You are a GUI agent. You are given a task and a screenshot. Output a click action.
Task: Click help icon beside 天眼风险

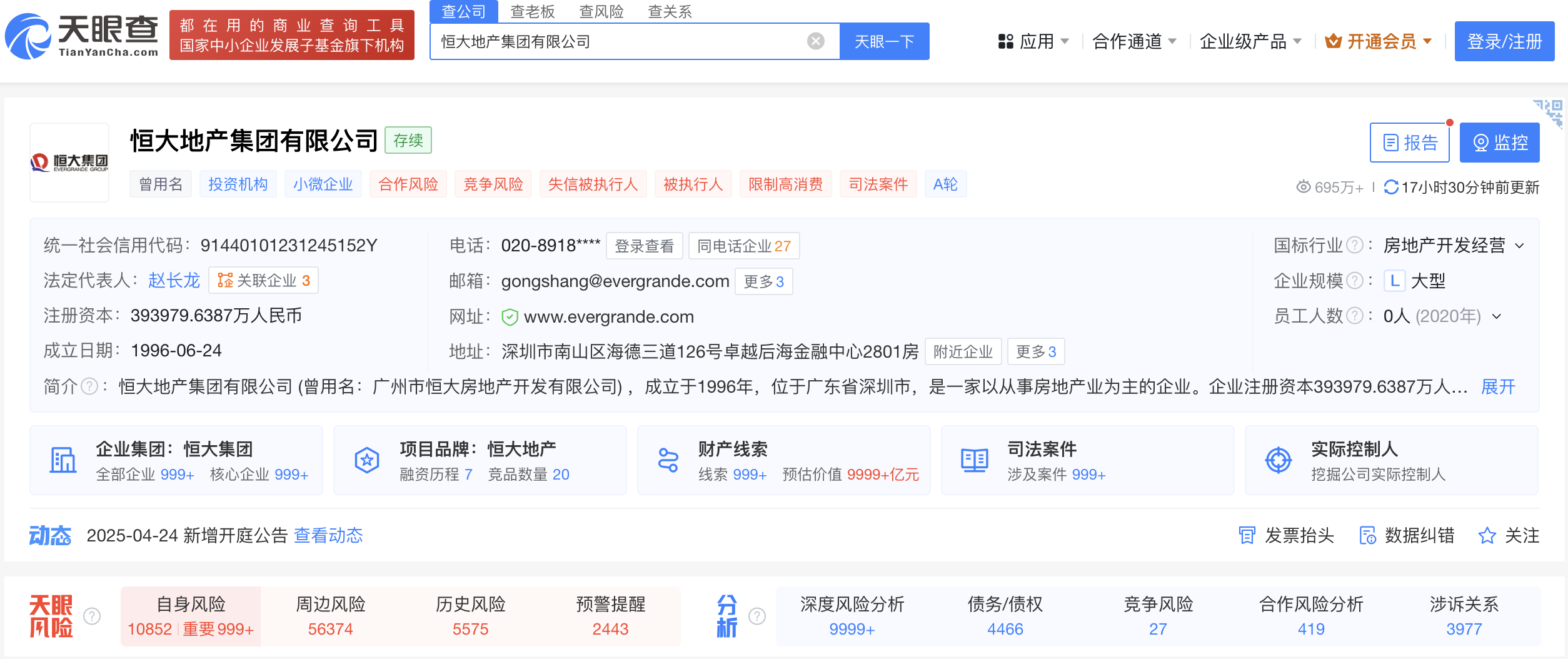92,616
